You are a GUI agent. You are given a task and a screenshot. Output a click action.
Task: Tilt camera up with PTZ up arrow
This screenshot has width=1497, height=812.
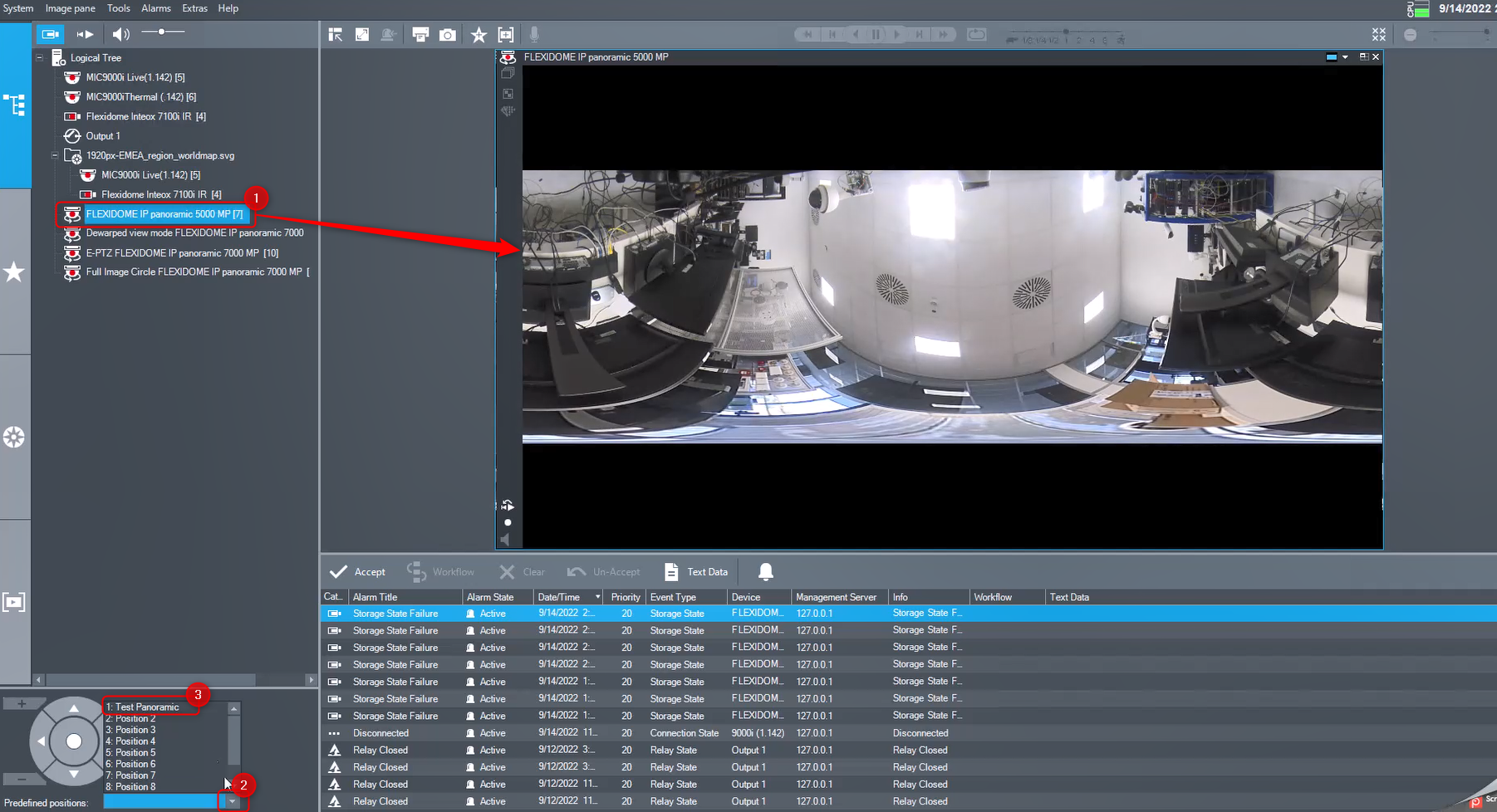coord(74,709)
